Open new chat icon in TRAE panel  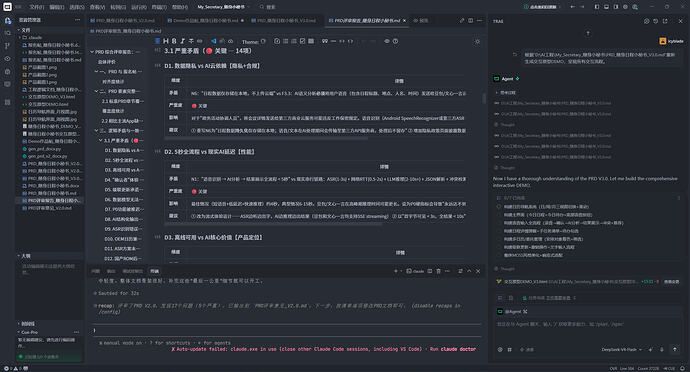[646, 21]
